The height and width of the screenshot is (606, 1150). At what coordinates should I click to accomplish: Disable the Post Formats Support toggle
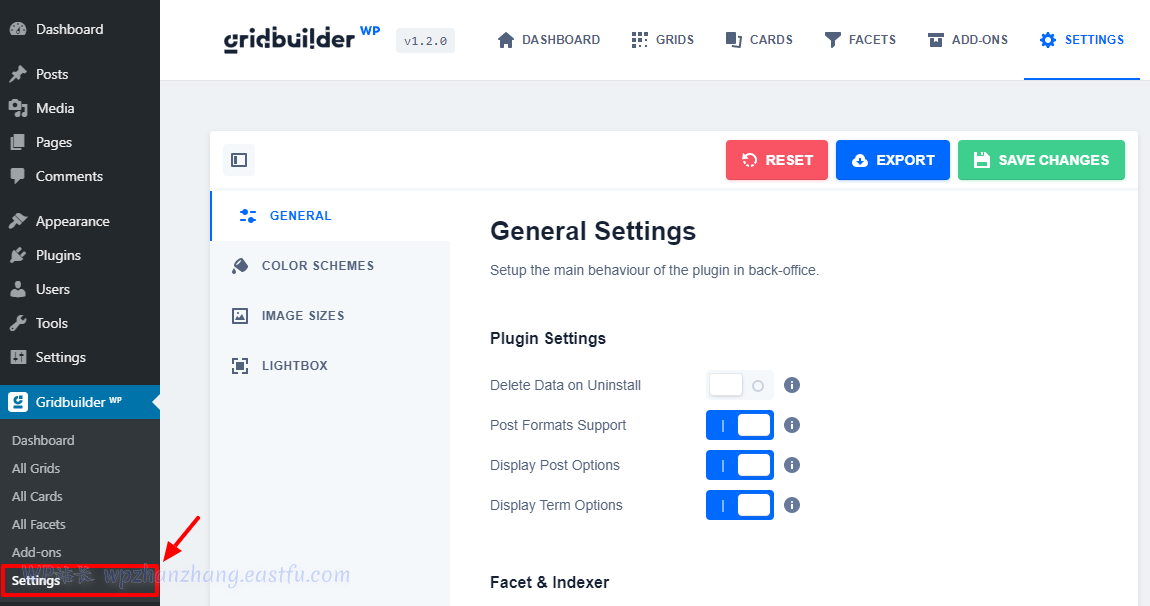[x=740, y=425]
